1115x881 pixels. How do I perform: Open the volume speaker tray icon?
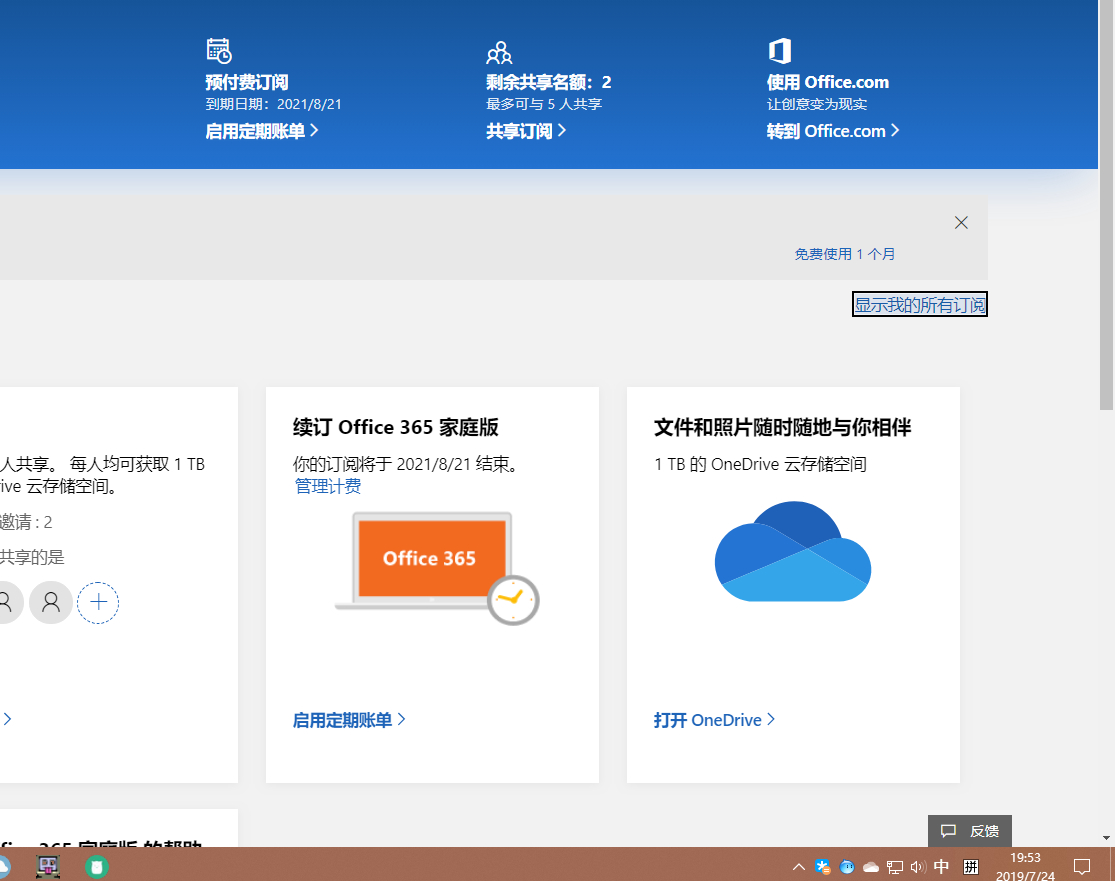[x=918, y=867]
